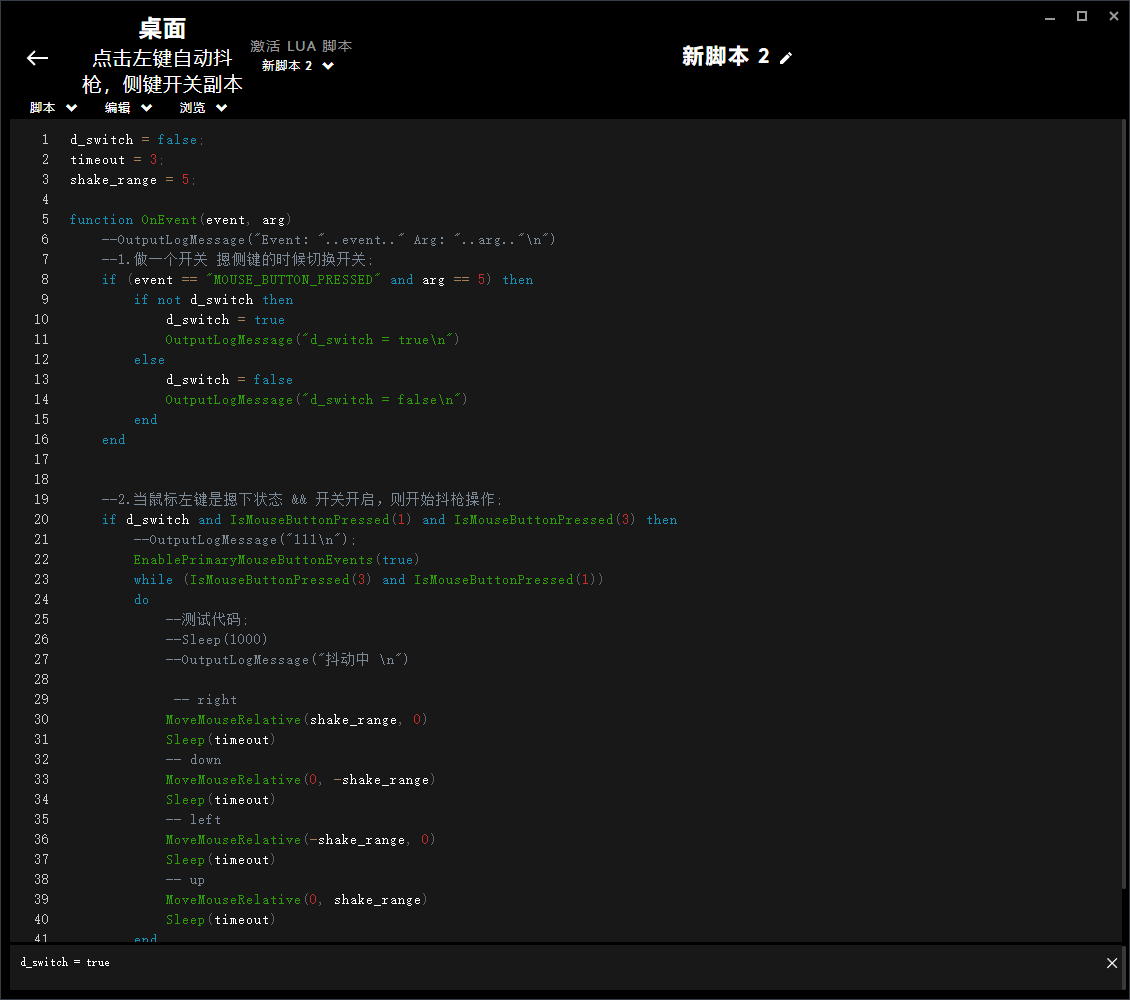This screenshot has width=1130, height=1000.
Task: Click the pencil icon beside 新脚本 2
Action: click(786, 58)
